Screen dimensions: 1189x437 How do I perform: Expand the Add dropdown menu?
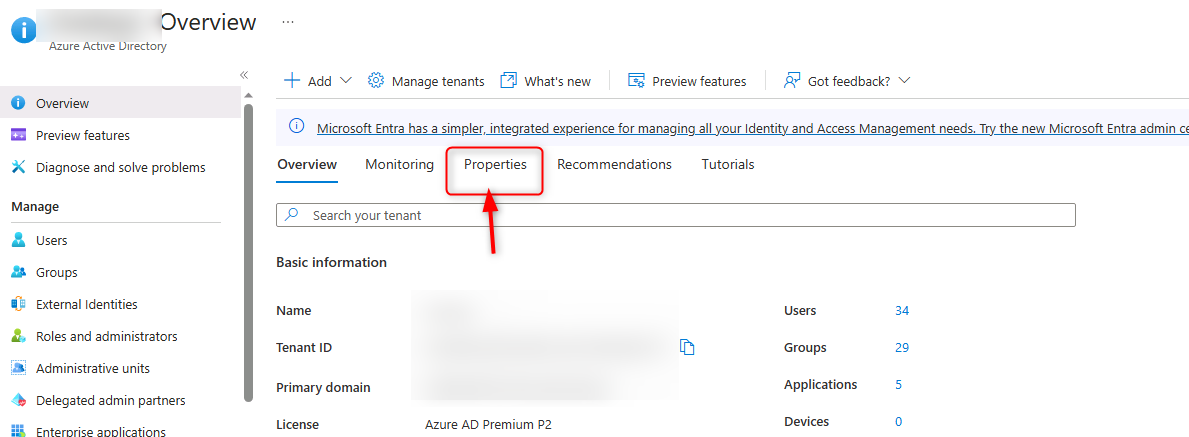click(x=346, y=81)
